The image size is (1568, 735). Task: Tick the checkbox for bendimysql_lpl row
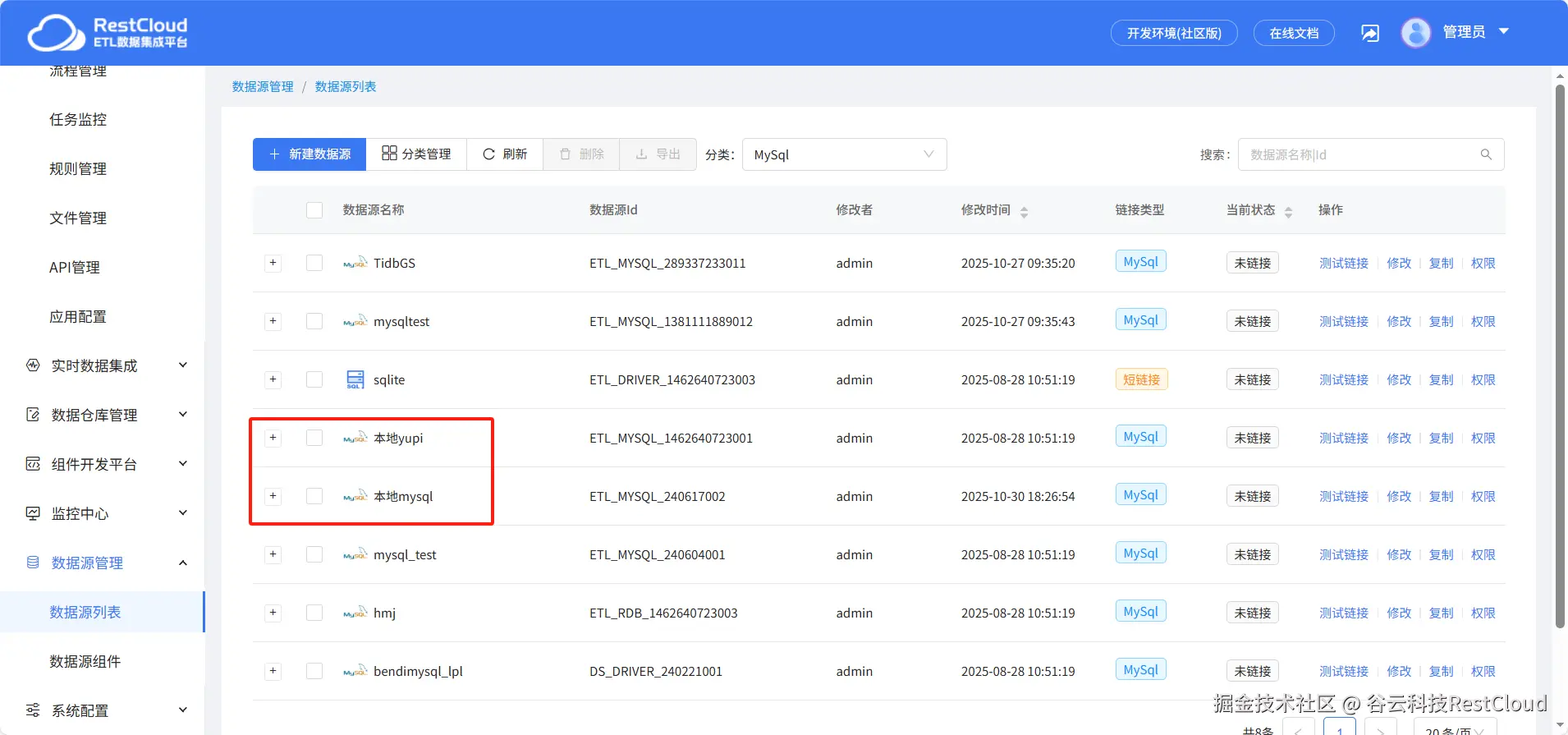(314, 671)
